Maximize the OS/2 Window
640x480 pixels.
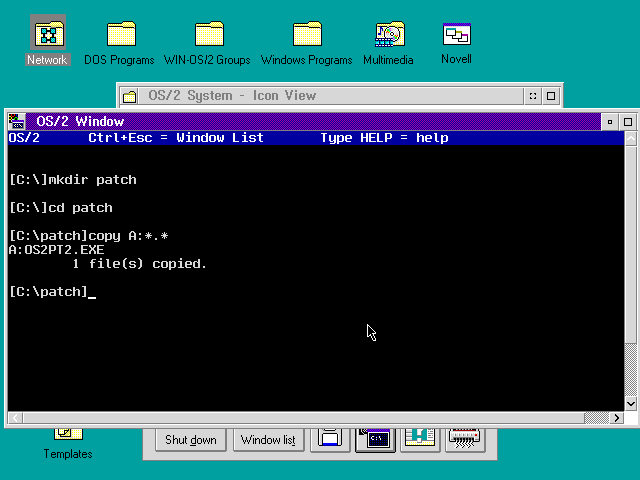tap(628, 122)
